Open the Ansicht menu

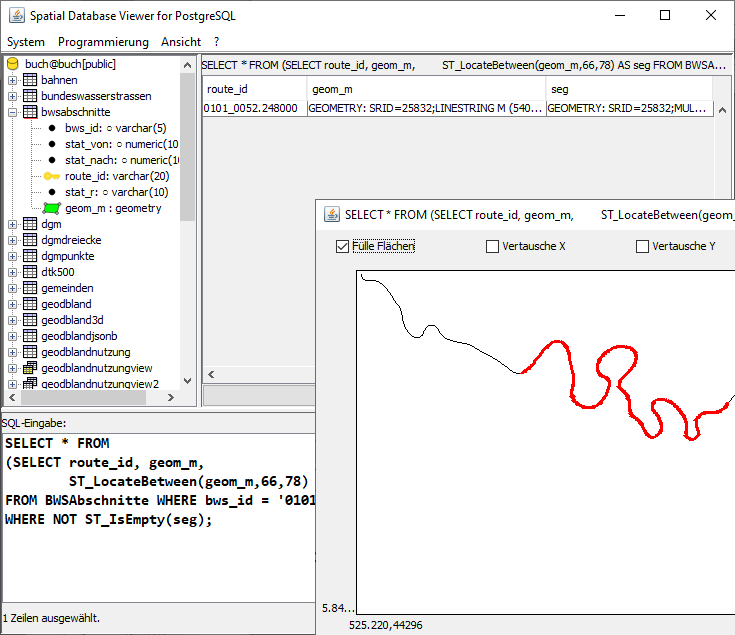tap(181, 42)
